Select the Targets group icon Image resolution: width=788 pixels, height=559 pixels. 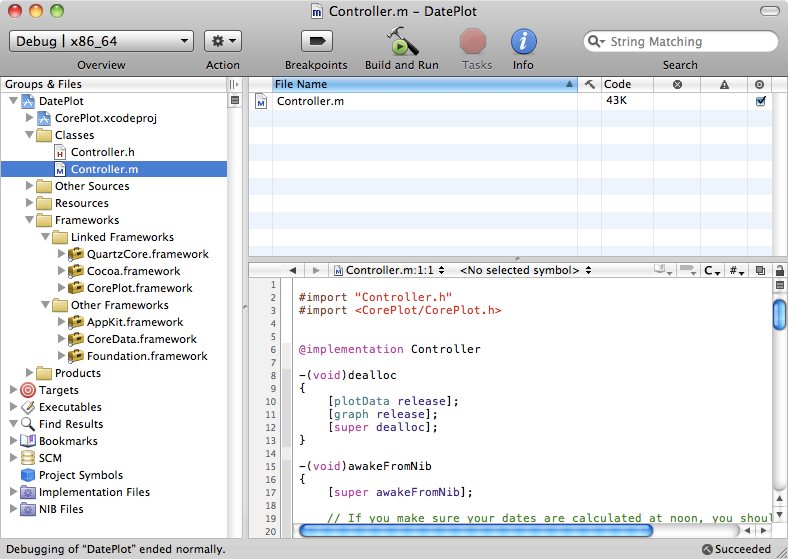pyautogui.click(x=28, y=390)
